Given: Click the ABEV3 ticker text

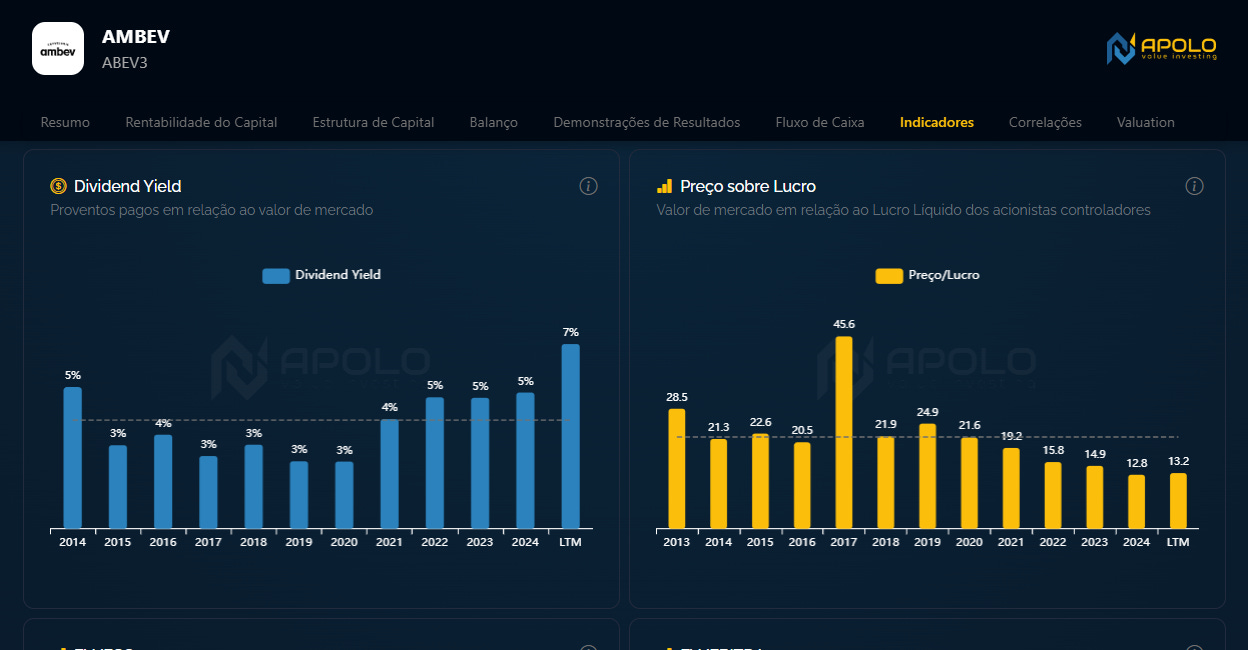Looking at the screenshot, I should (x=125, y=62).
